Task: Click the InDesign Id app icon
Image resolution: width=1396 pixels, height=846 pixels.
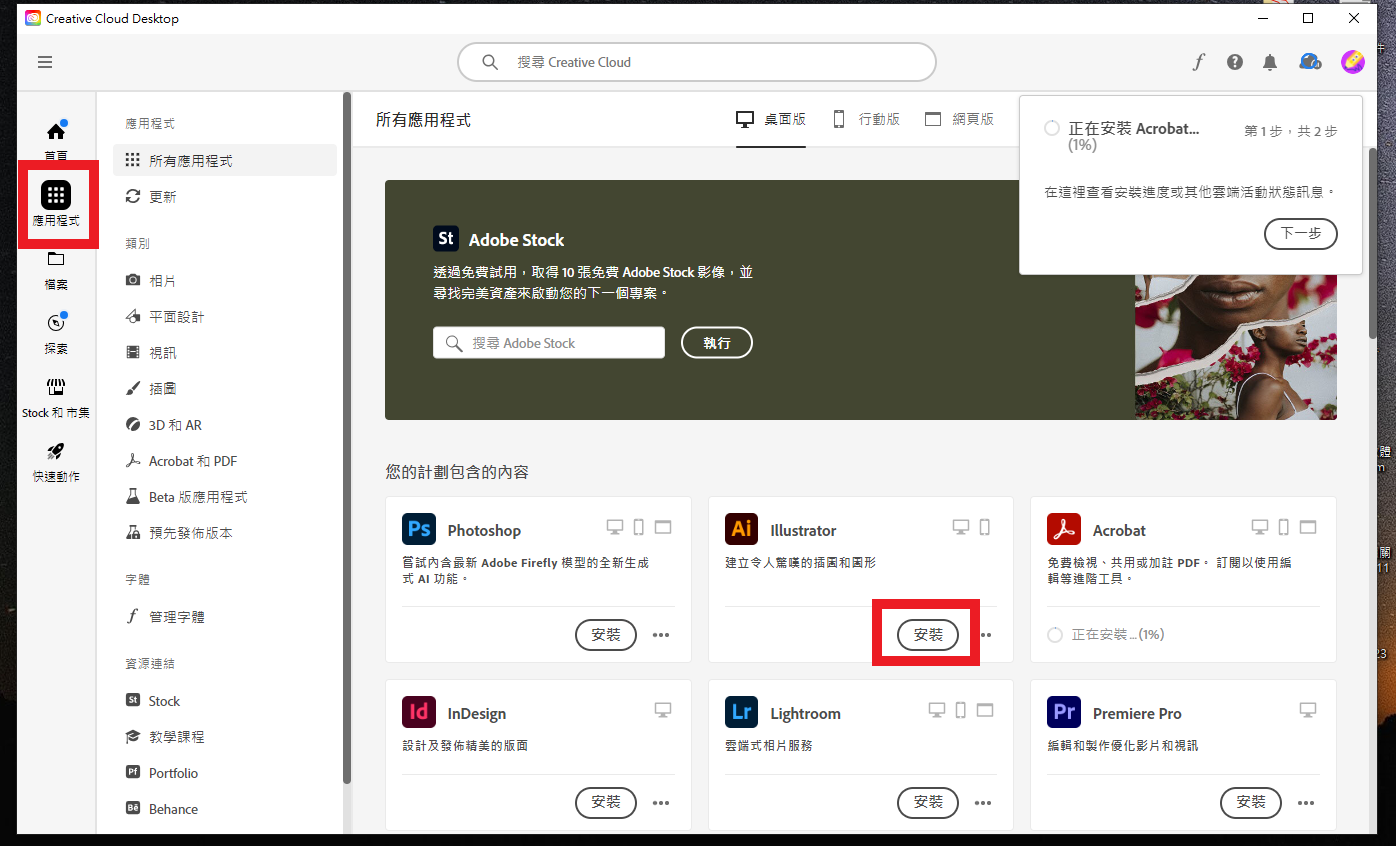Action: pyautogui.click(x=418, y=712)
